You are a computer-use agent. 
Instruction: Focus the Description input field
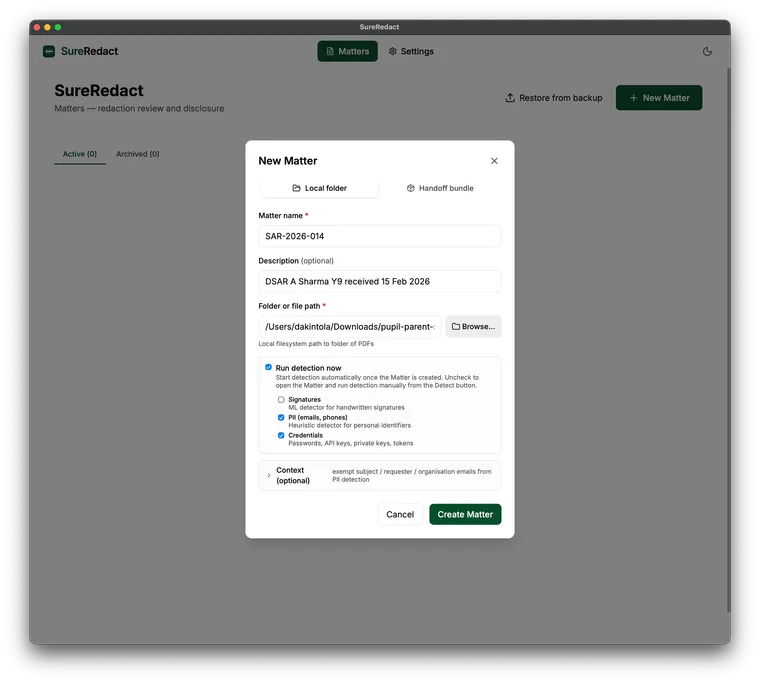[380, 281]
